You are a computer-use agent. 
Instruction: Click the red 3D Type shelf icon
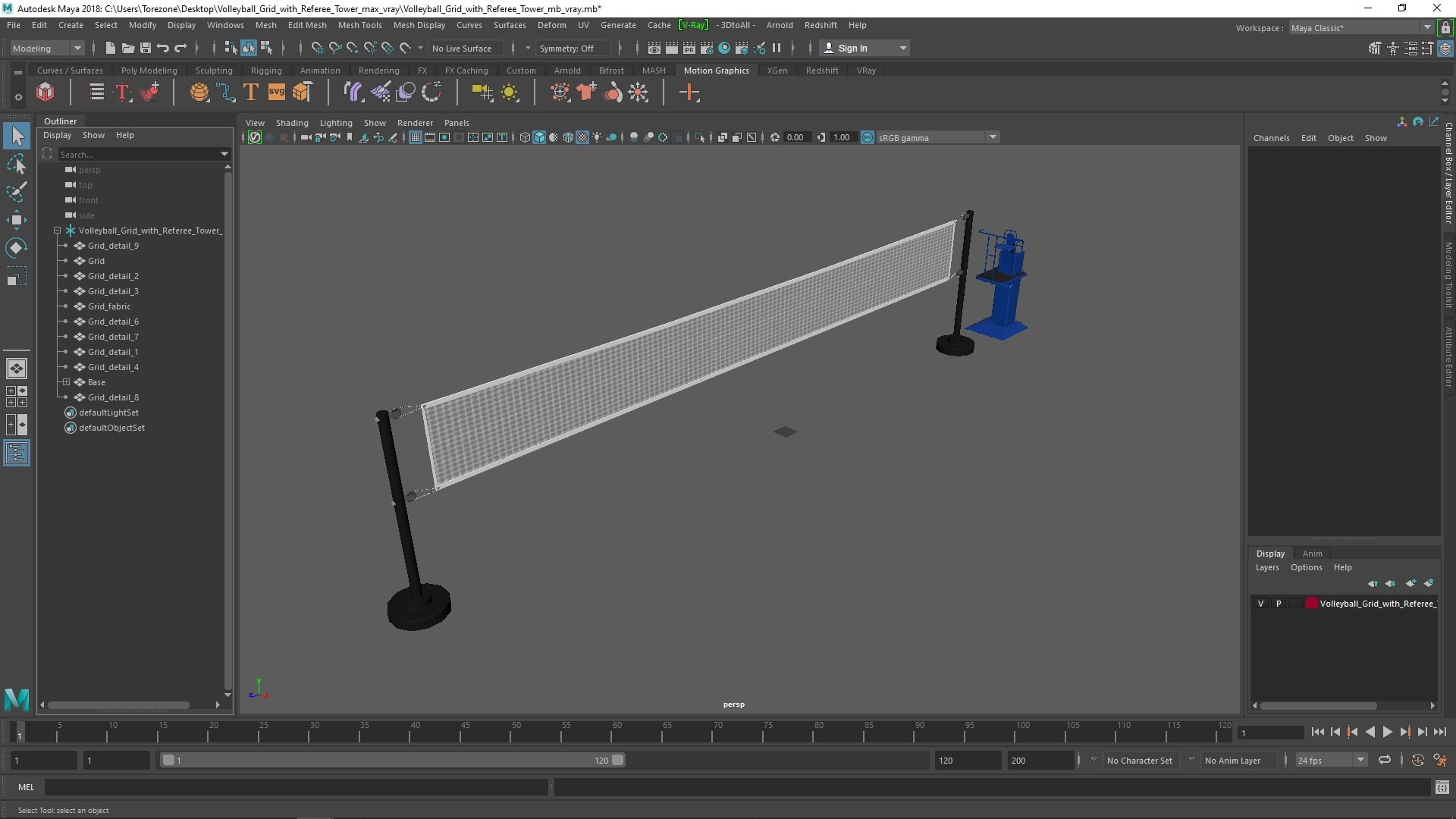[121, 93]
